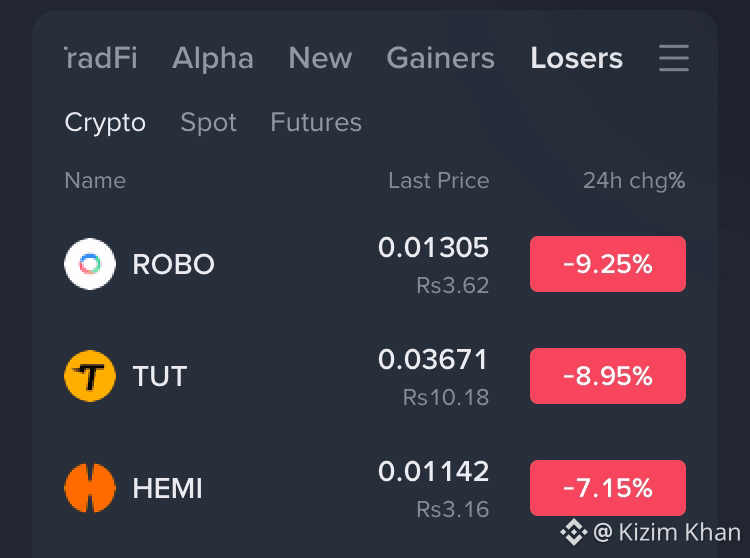Viewport: 750px width, 558px height.
Task: Click the ROBO coin logo
Action: [90, 264]
